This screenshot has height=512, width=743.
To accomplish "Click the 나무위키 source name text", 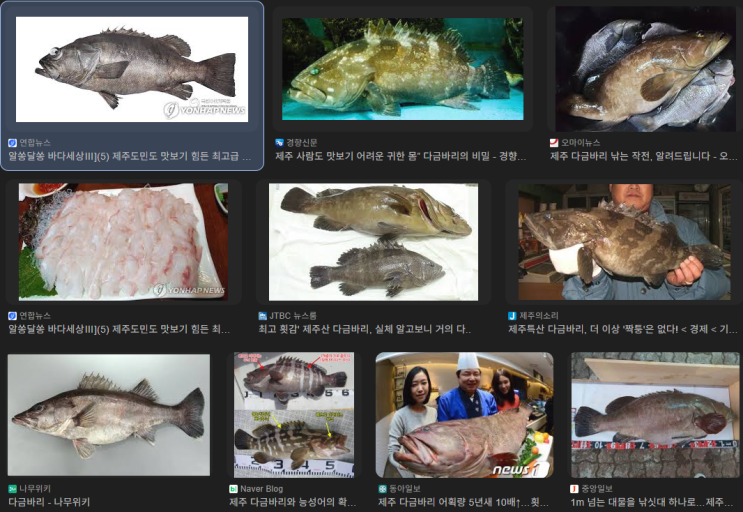I will coord(35,489).
